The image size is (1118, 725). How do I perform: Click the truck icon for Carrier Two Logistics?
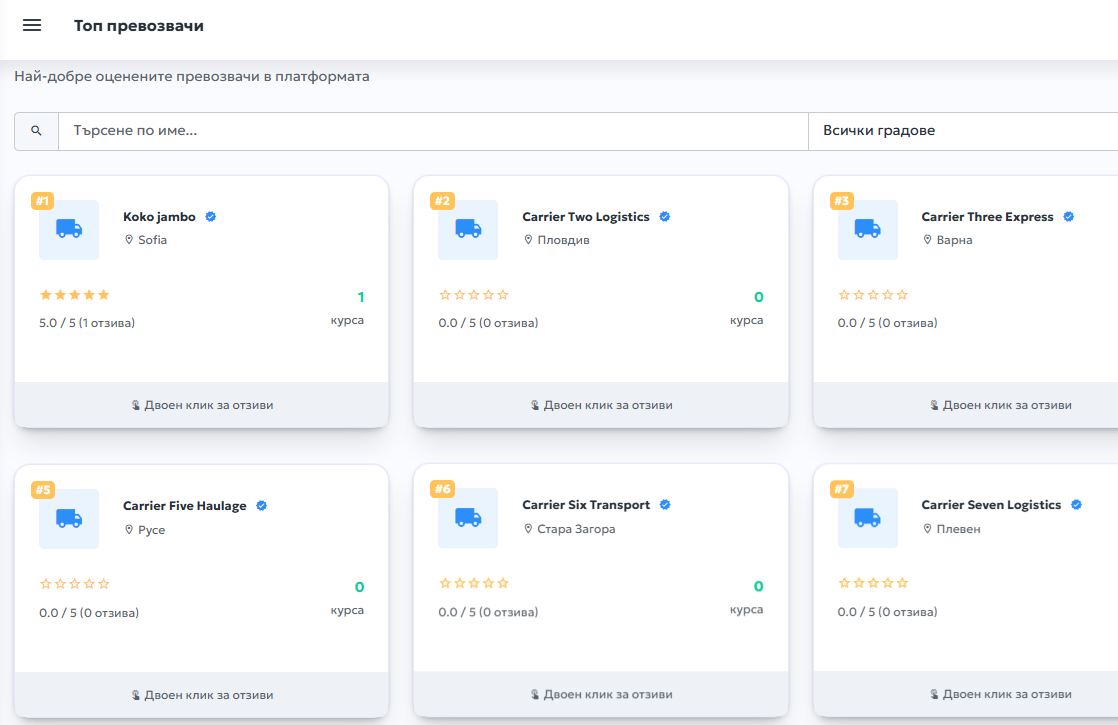pos(468,230)
